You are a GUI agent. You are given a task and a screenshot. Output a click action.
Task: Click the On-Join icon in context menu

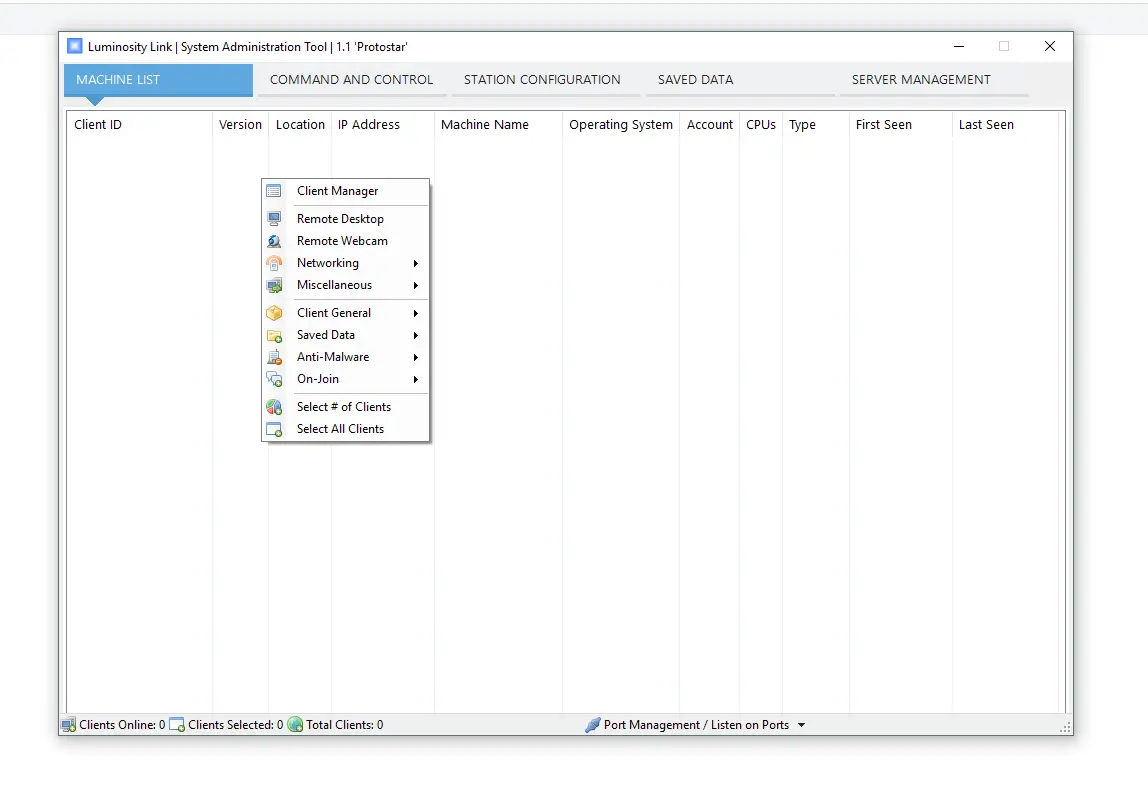tap(274, 379)
